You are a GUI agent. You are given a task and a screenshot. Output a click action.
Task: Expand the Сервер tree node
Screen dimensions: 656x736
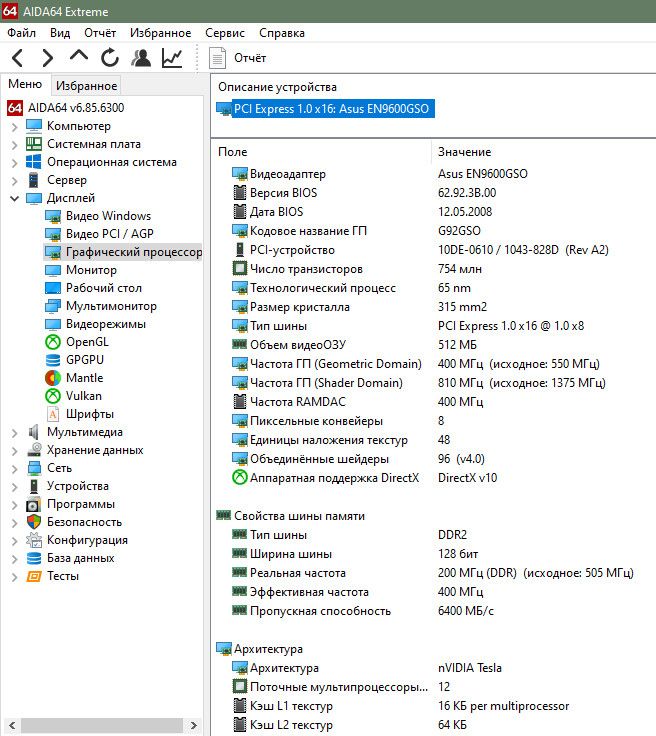pos(14,181)
